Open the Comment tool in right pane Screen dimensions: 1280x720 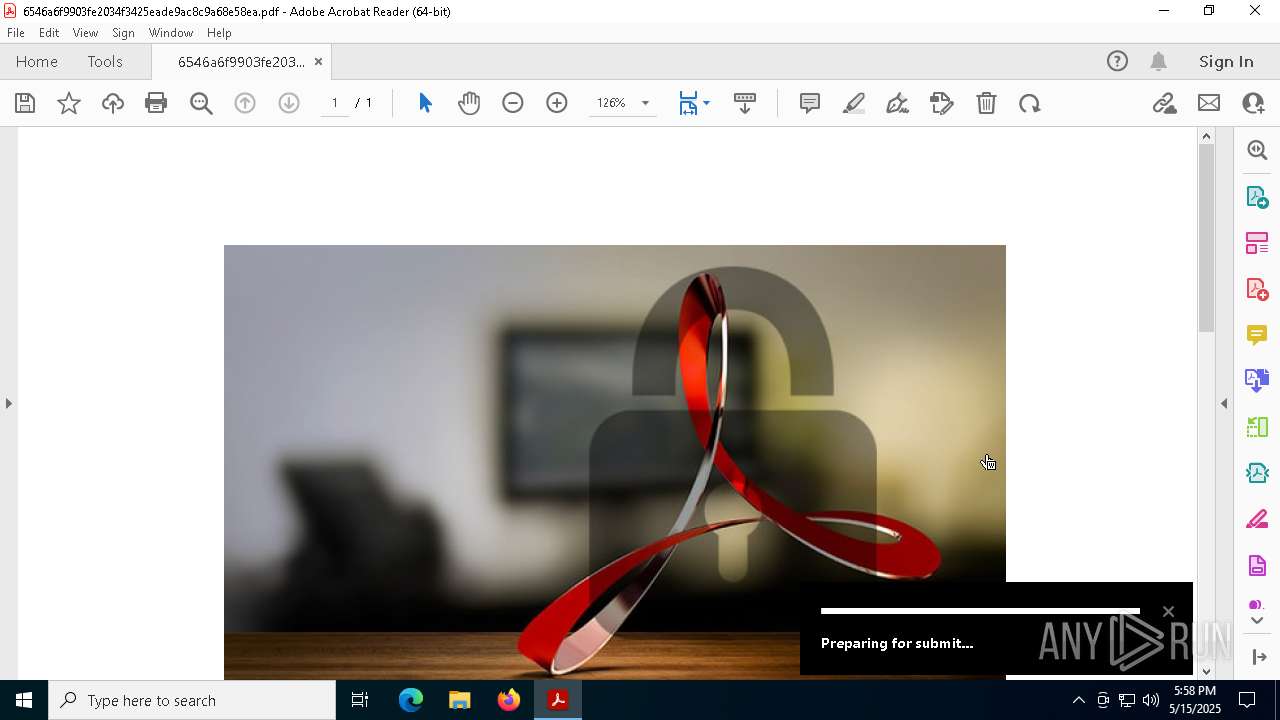pos(1257,334)
